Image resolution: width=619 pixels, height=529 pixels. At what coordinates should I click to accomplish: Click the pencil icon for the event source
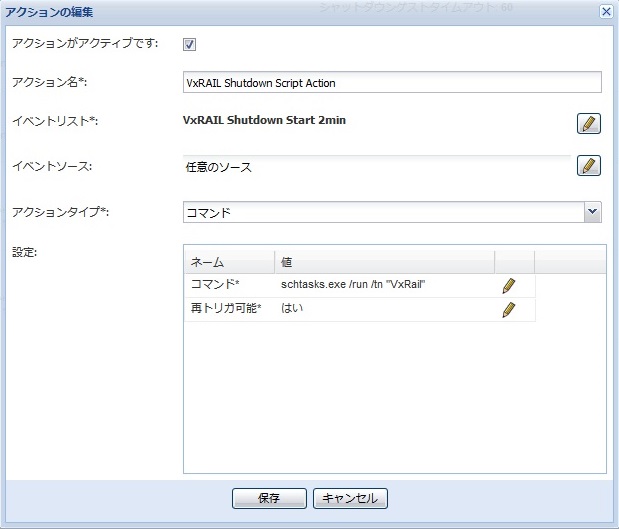[x=589, y=166]
